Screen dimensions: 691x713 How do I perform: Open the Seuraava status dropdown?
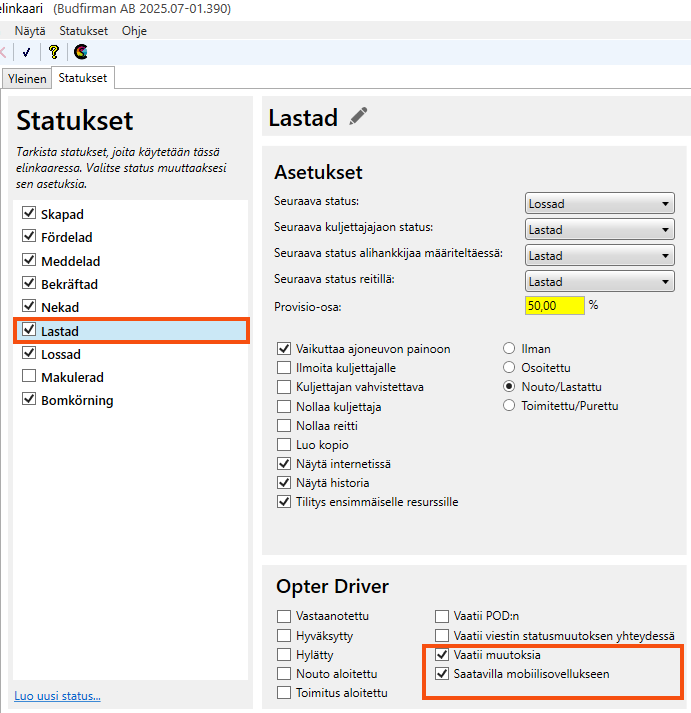point(599,204)
